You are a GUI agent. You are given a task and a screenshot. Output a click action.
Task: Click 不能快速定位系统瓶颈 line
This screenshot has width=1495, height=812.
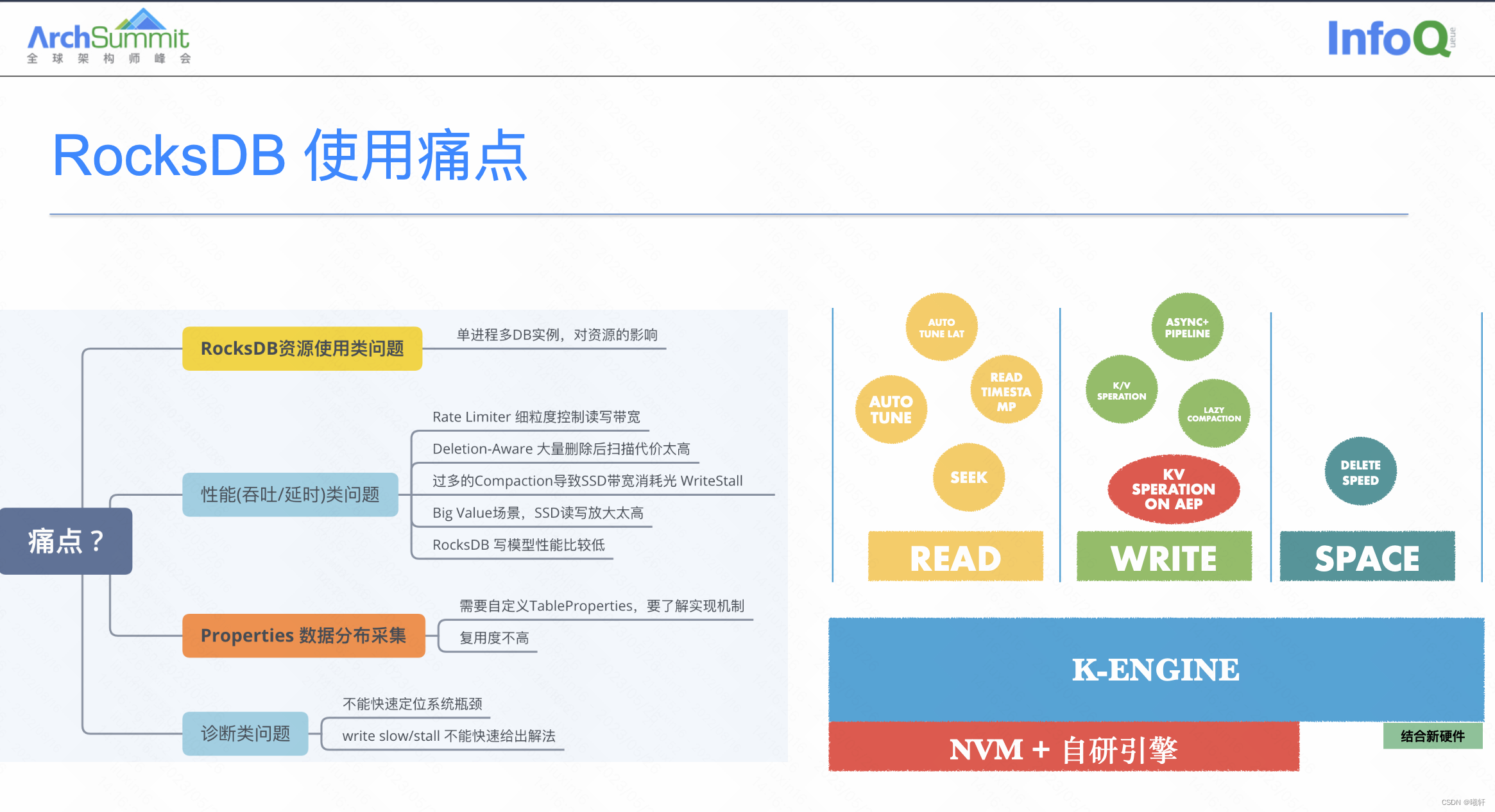coord(412,704)
